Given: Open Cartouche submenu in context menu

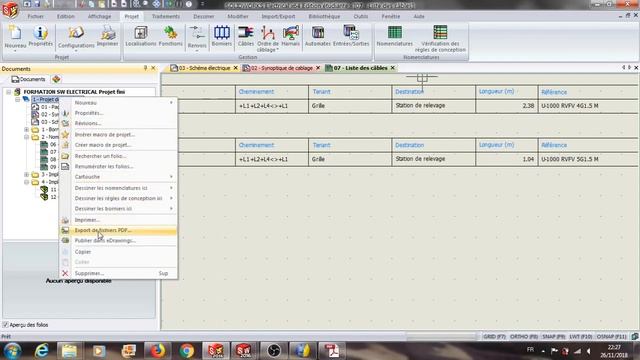Looking at the screenshot, I should click(x=118, y=177).
